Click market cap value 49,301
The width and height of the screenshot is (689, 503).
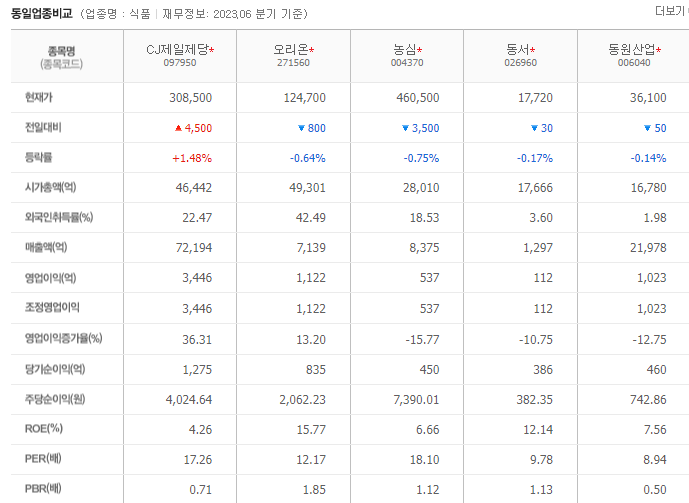click(x=308, y=188)
